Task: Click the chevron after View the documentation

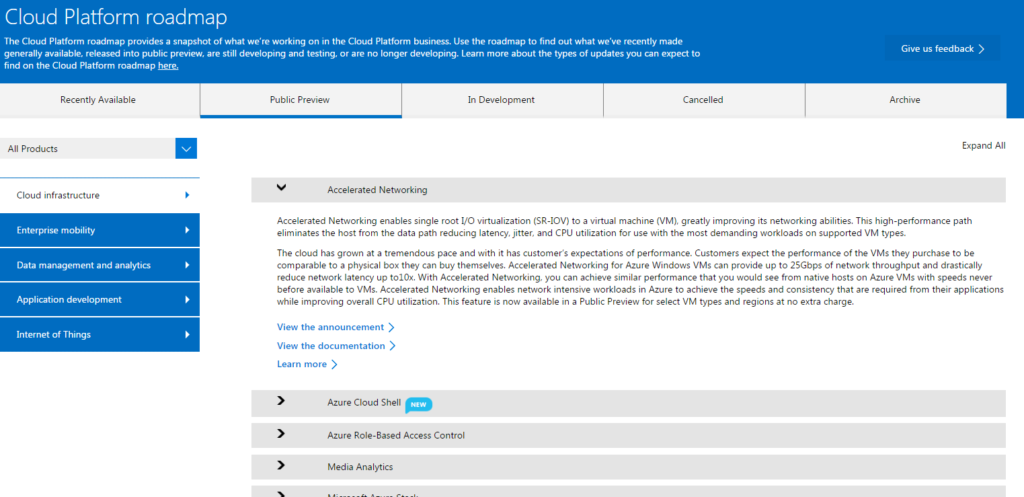Action: [392, 346]
